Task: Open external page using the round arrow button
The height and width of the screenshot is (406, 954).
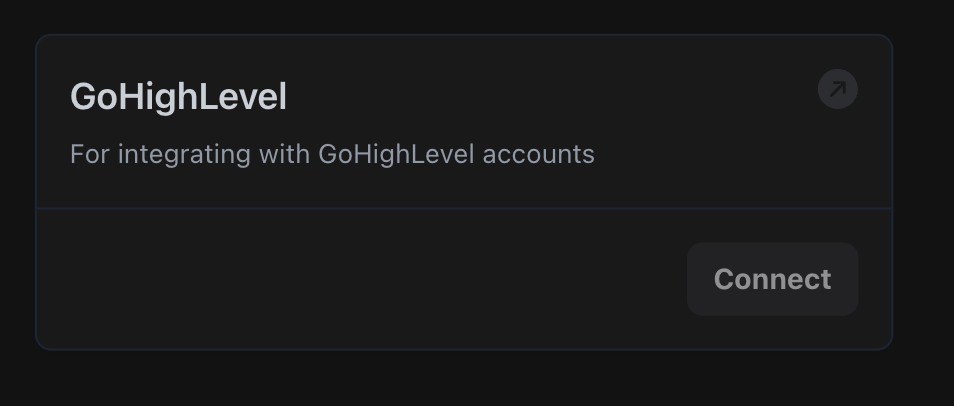Action: pyautogui.click(x=837, y=90)
